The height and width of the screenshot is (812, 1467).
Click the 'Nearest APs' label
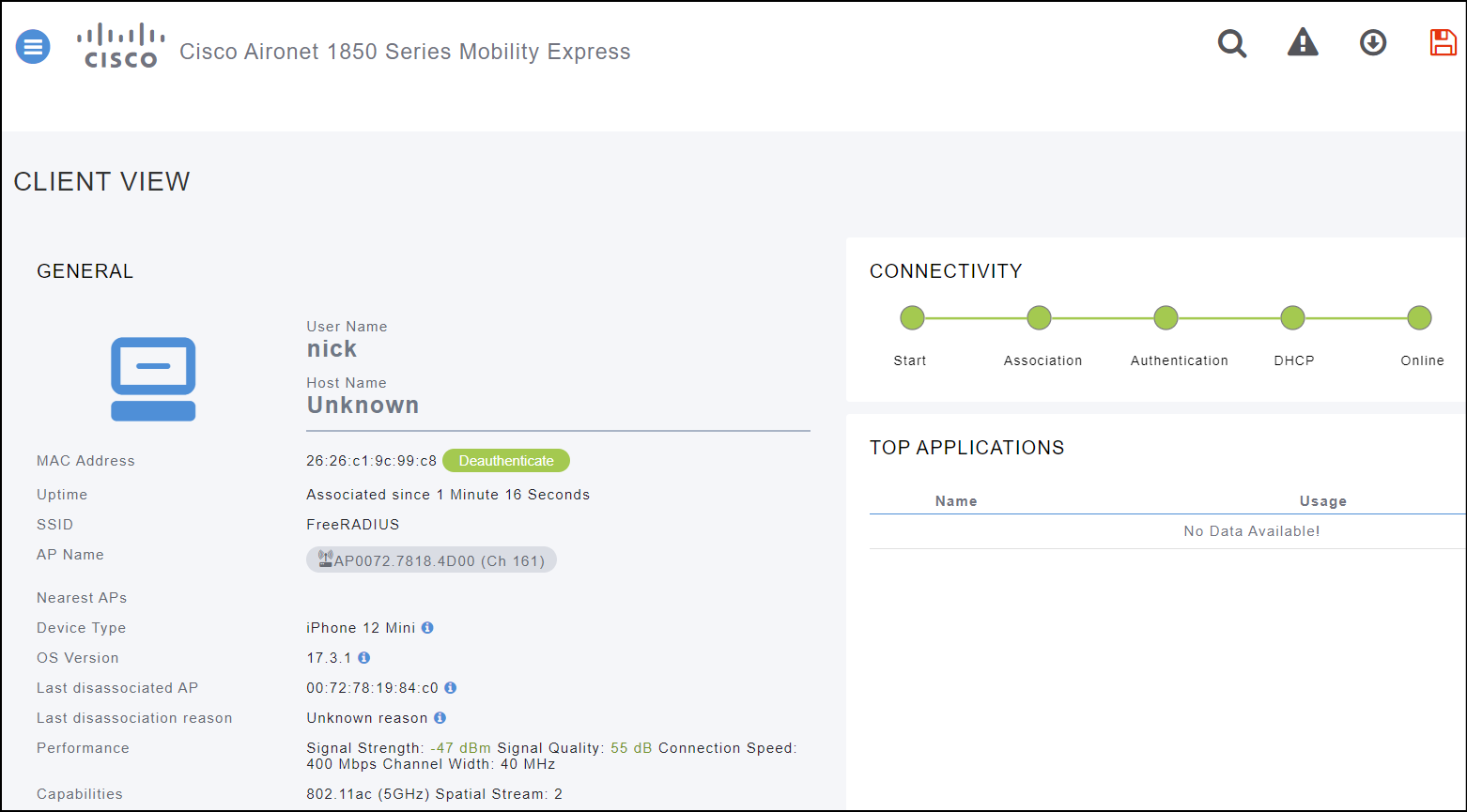coord(82,598)
